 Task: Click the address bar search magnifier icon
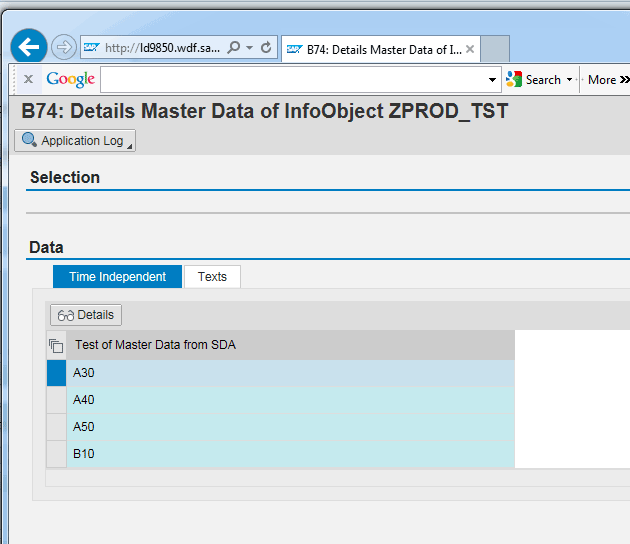[x=234, y=48]
